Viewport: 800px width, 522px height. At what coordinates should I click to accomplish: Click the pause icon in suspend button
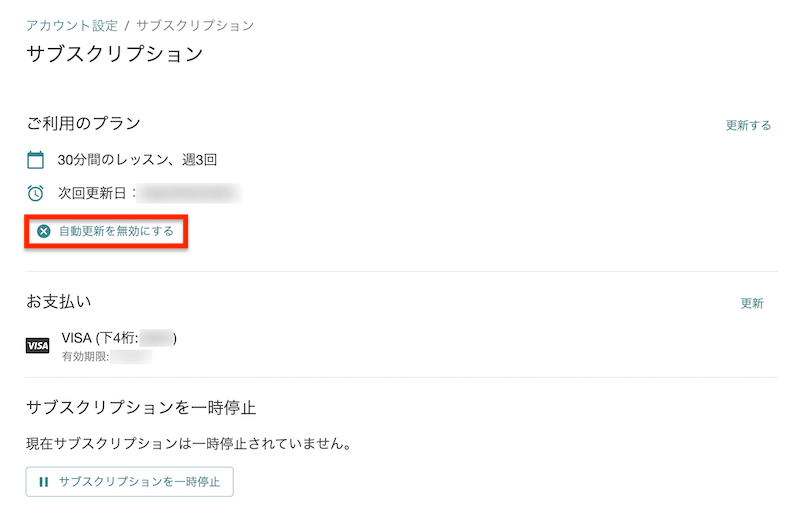click(x=44, y=482)
